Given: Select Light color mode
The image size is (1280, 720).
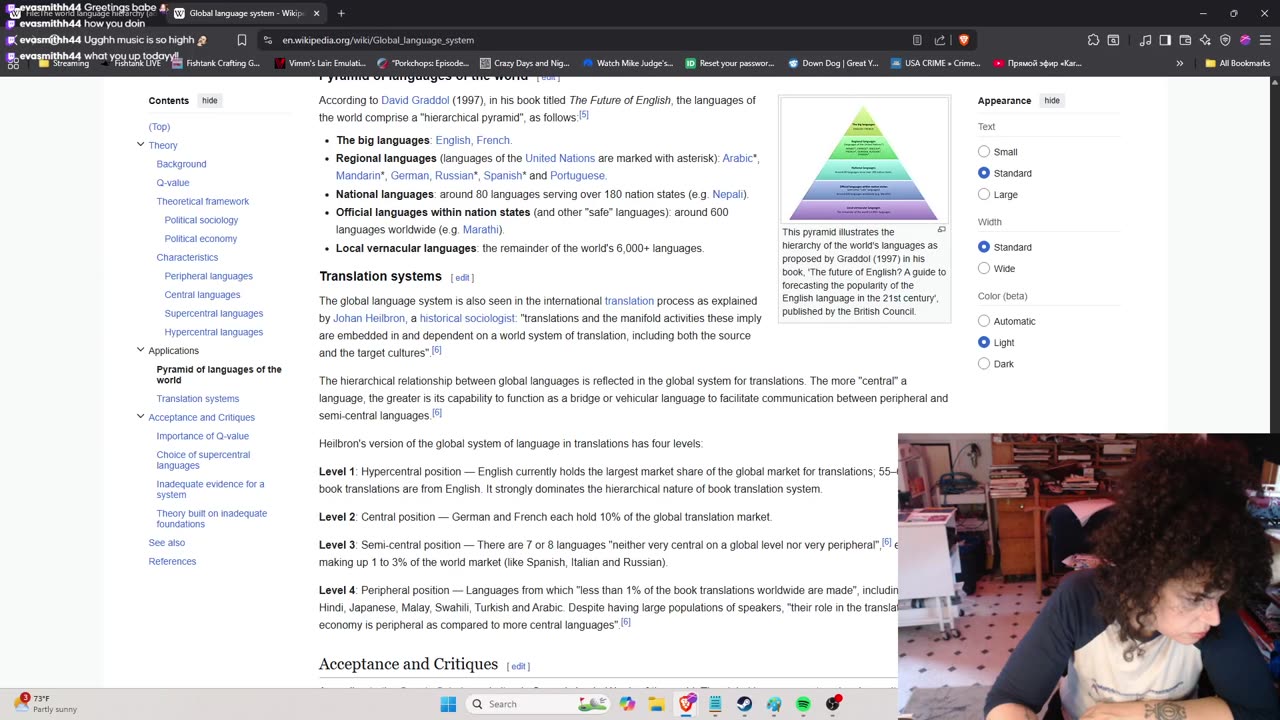Looking at the screenshot, I should pos(984,342).
